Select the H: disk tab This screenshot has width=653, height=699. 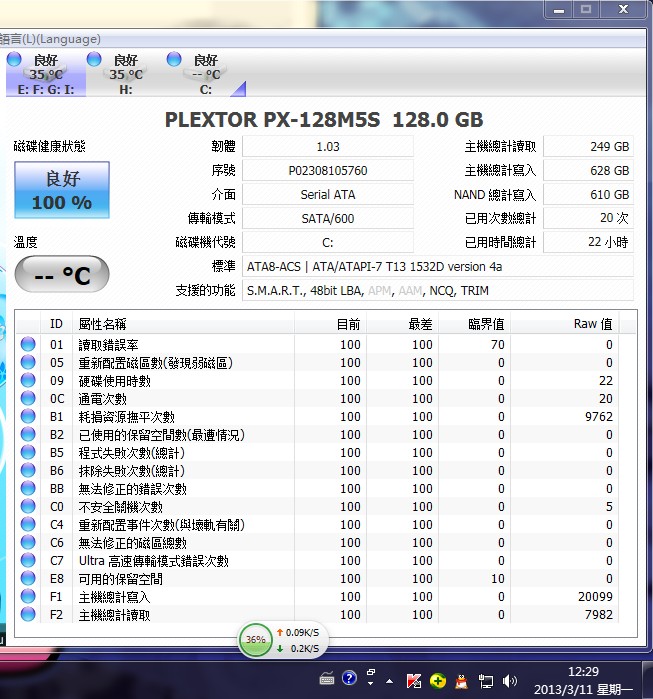126,74
